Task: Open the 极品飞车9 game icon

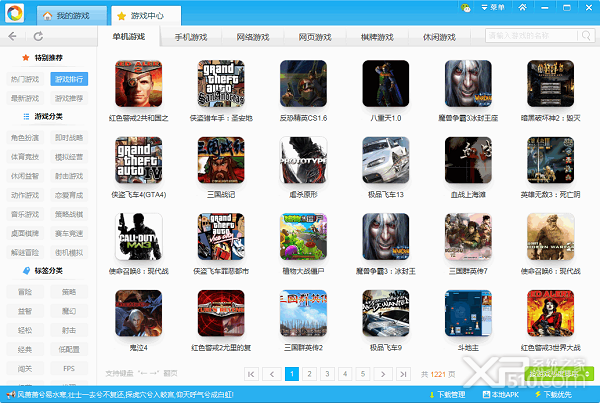Action: click(386, 313)
